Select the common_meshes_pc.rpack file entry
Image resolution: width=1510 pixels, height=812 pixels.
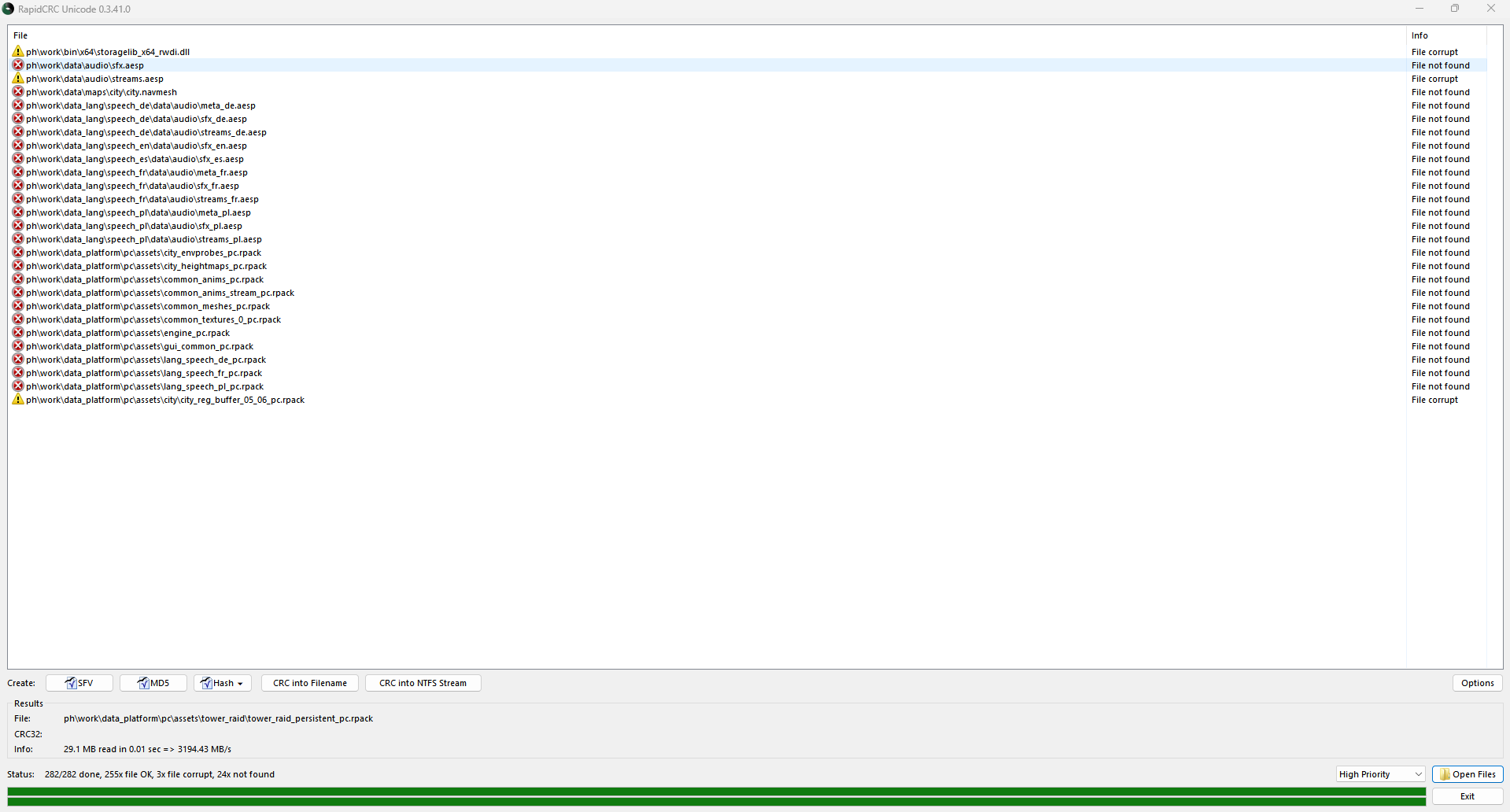click(x=148, y=306)
